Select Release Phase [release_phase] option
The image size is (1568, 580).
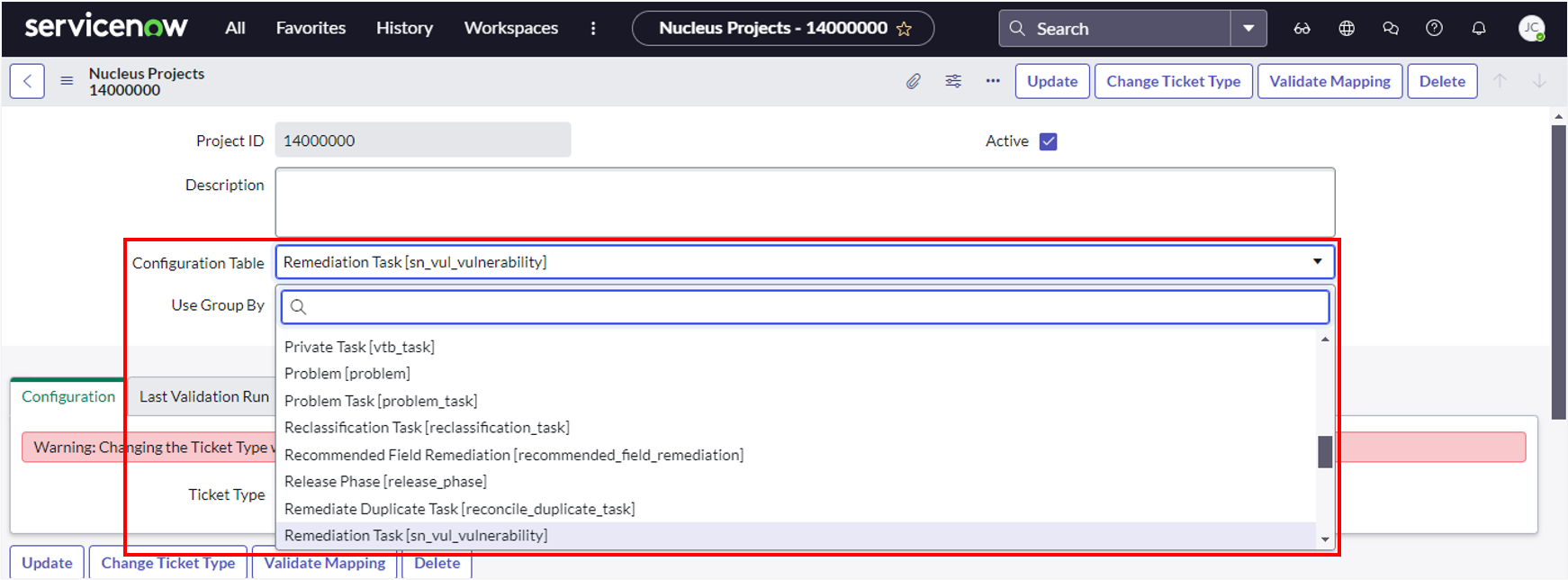(796, 482)
